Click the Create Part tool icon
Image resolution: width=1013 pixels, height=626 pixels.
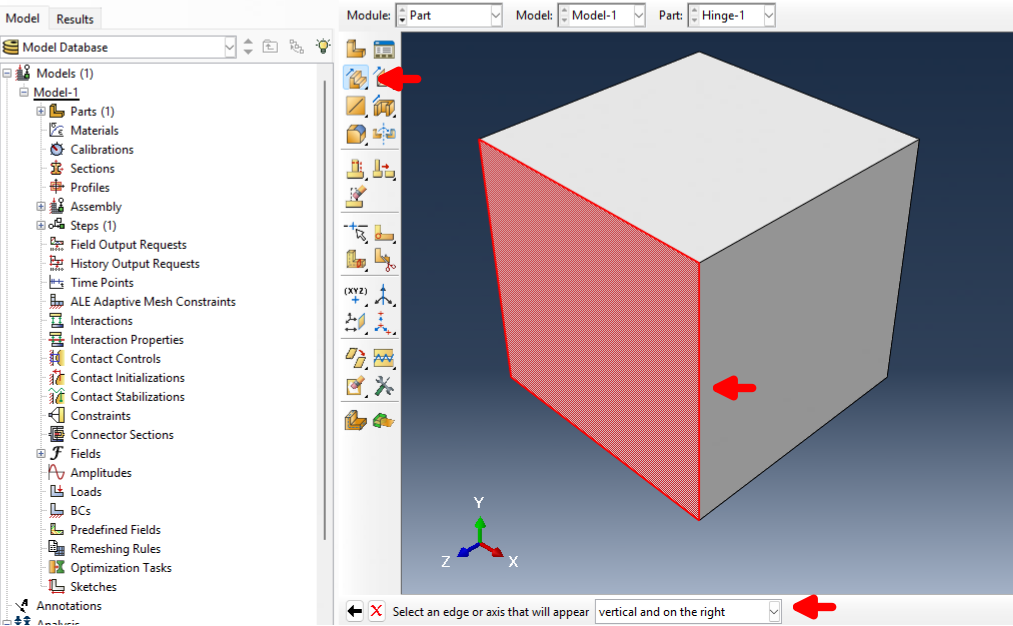click(x=355, y=49)
